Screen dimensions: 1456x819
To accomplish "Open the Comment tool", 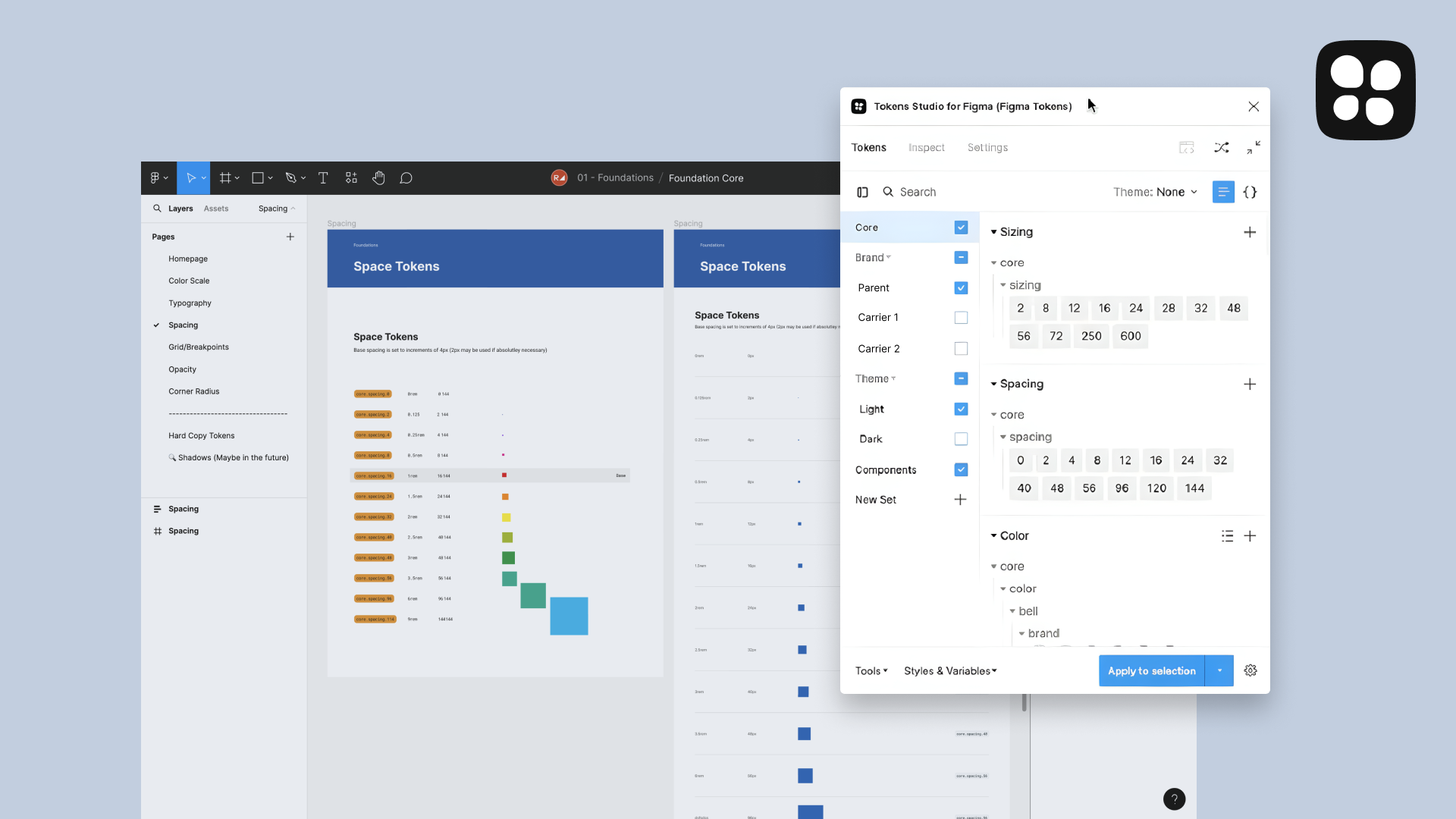I will (406, 177).
